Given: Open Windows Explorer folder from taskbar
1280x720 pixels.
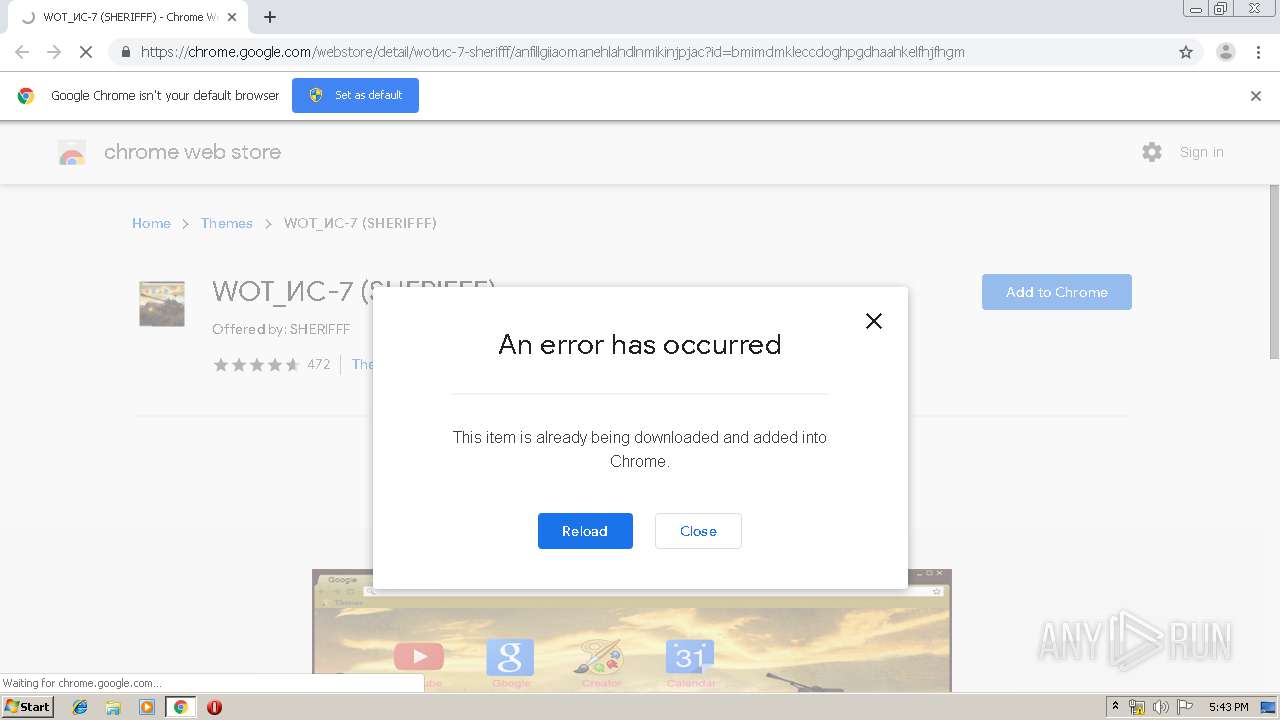Looking at the screenshot, I should [113, 707].
